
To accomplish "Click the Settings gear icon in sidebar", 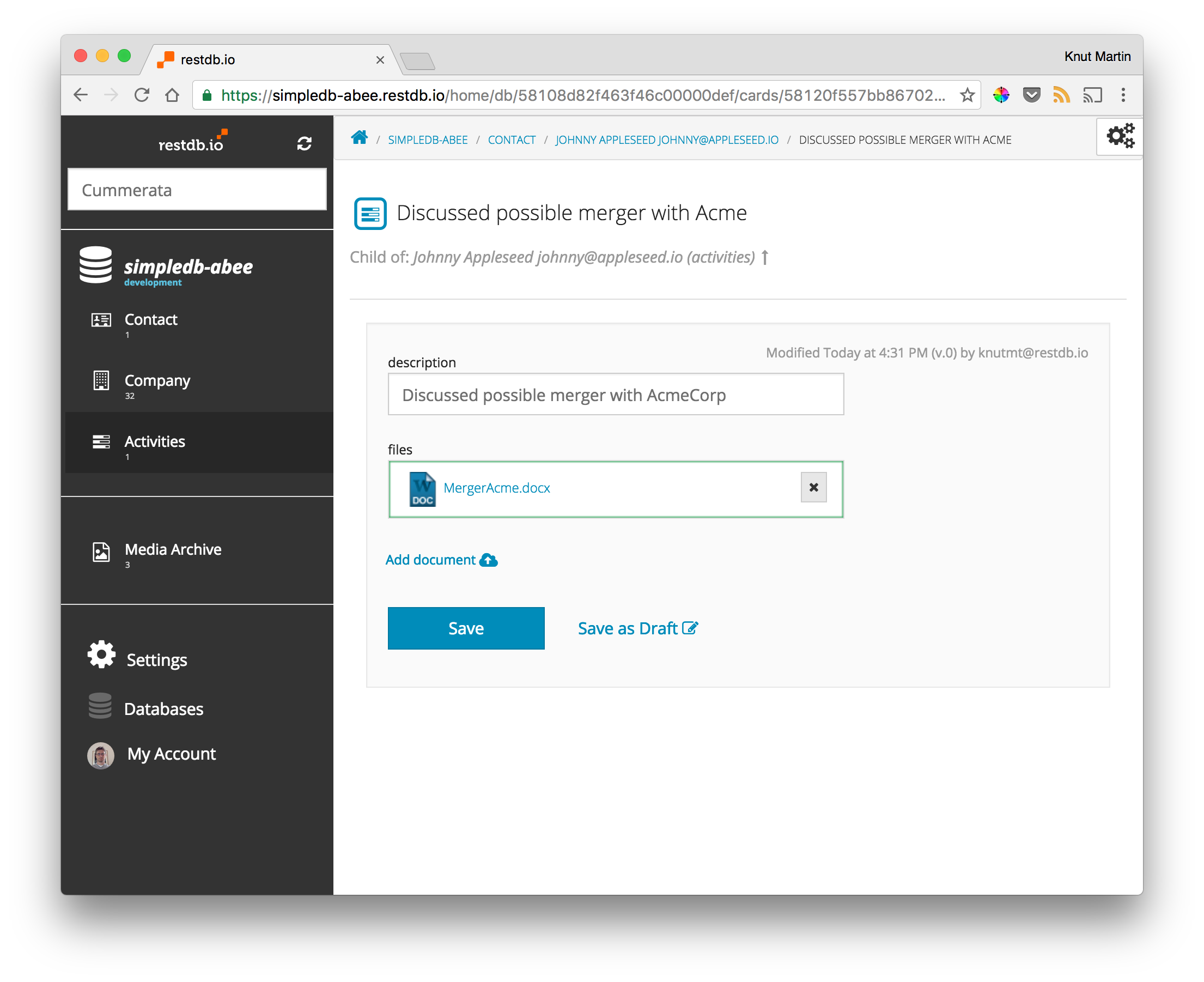I will [101, 654].
